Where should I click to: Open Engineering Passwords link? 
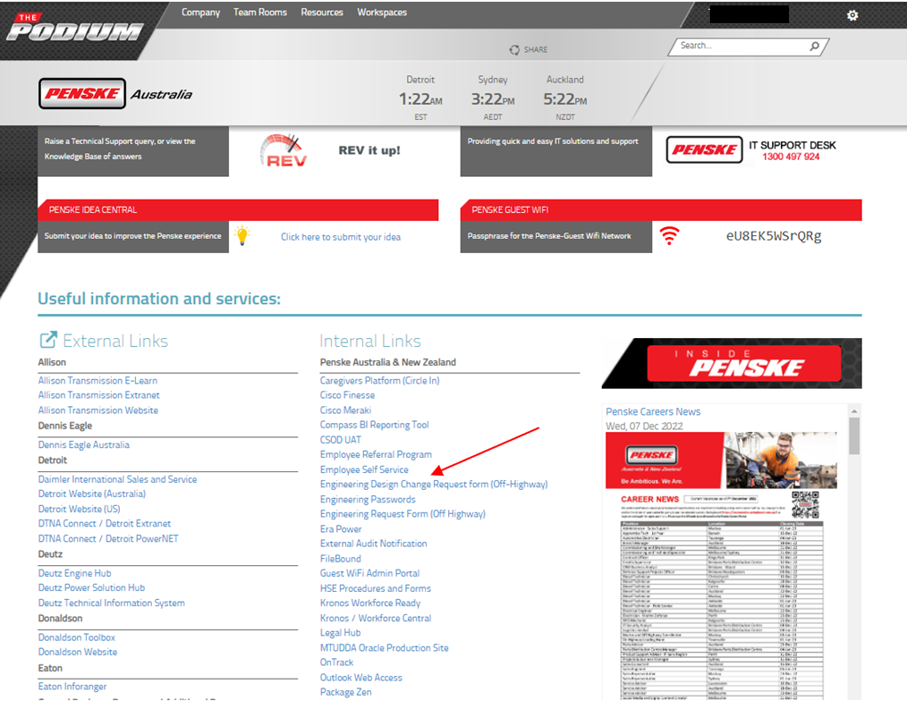pyautogui.click(x=368, y=499)
